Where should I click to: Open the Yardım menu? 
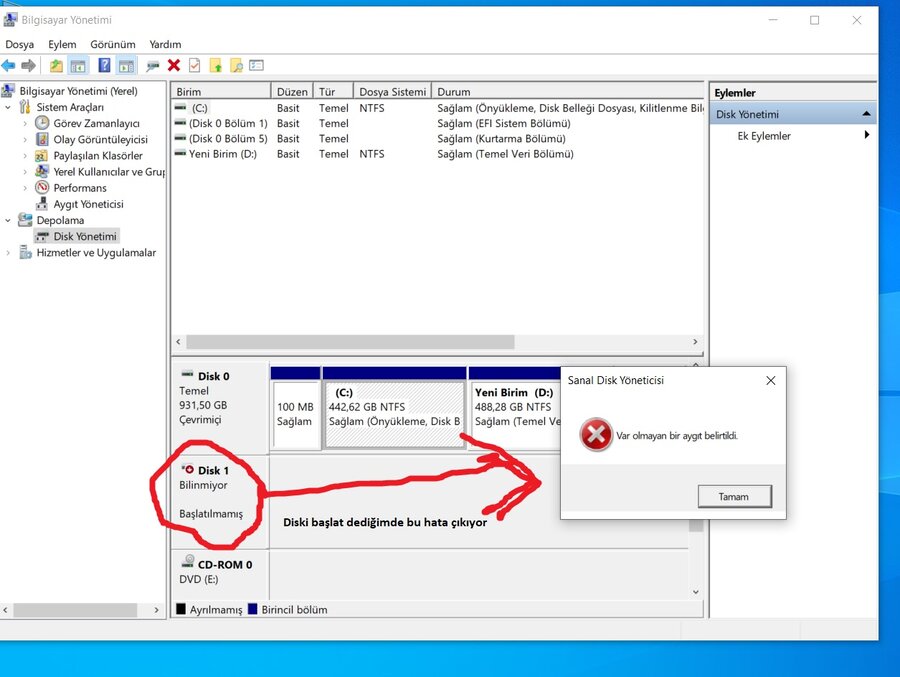165,44
